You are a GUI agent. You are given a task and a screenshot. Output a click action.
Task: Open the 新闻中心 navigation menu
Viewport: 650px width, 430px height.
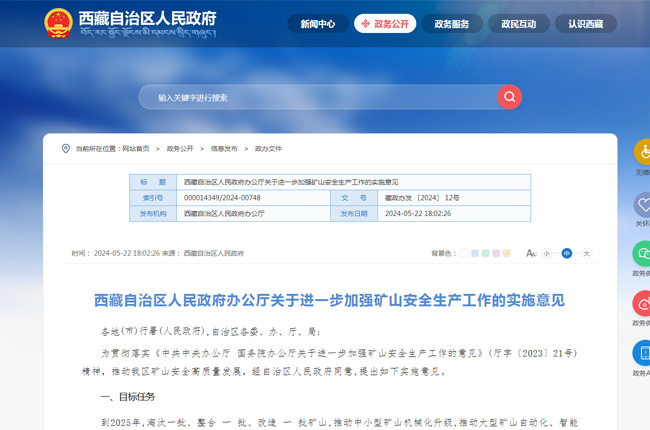click(317, 23)
